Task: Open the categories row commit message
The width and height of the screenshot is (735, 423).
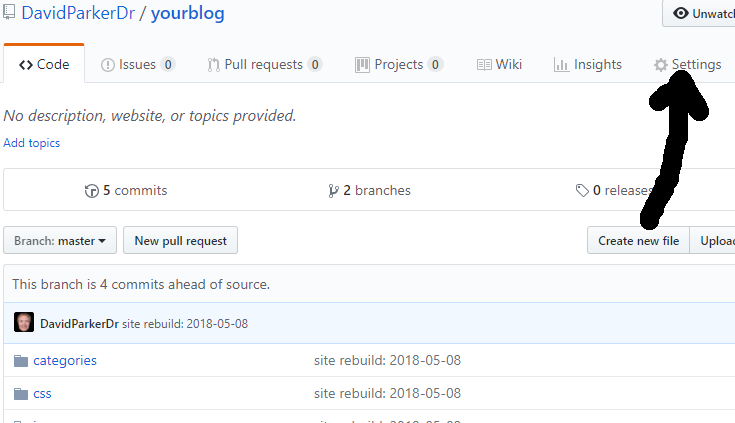Action: tap(387, 360)
